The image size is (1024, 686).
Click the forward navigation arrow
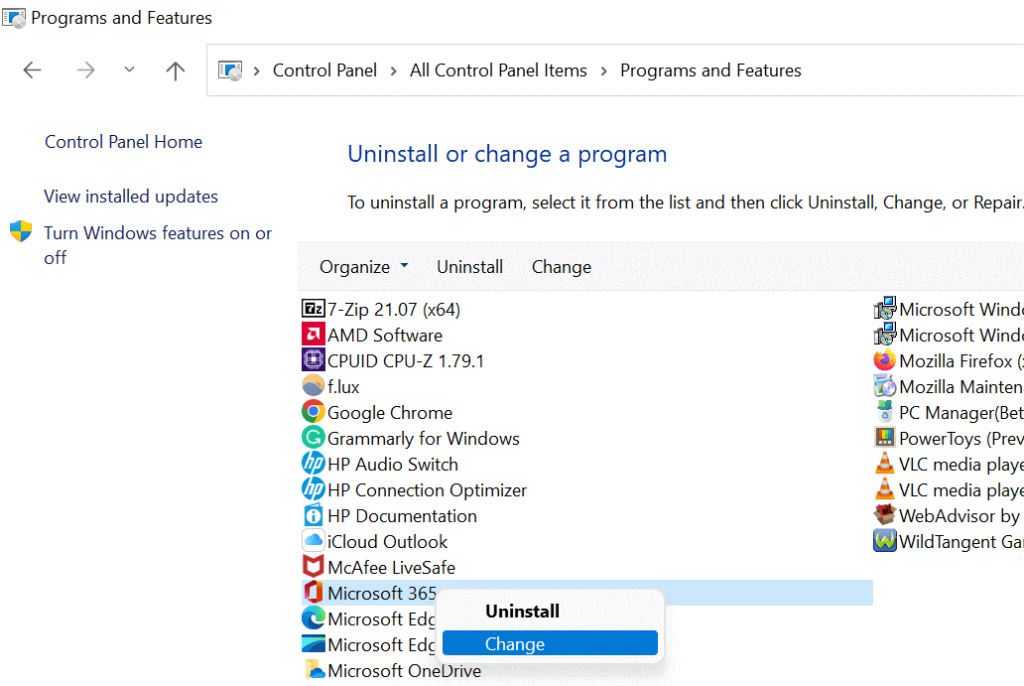tap(86, 70)
